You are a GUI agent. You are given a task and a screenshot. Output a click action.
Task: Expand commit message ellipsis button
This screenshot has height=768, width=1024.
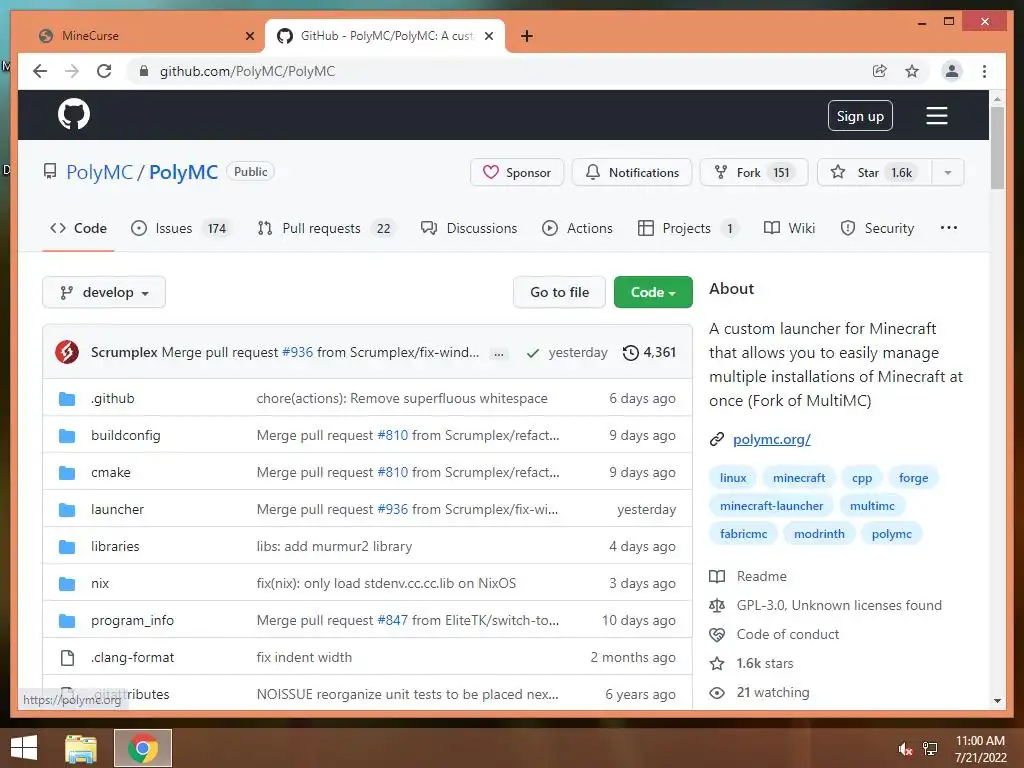click(x=499, y=354)
